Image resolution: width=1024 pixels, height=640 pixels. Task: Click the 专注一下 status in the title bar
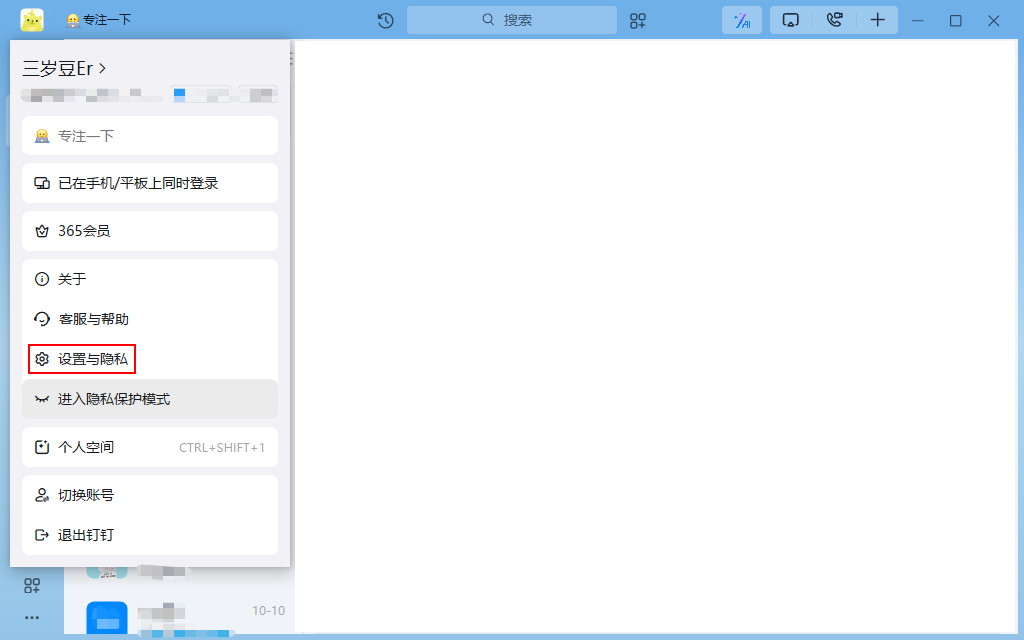point(98,20)
